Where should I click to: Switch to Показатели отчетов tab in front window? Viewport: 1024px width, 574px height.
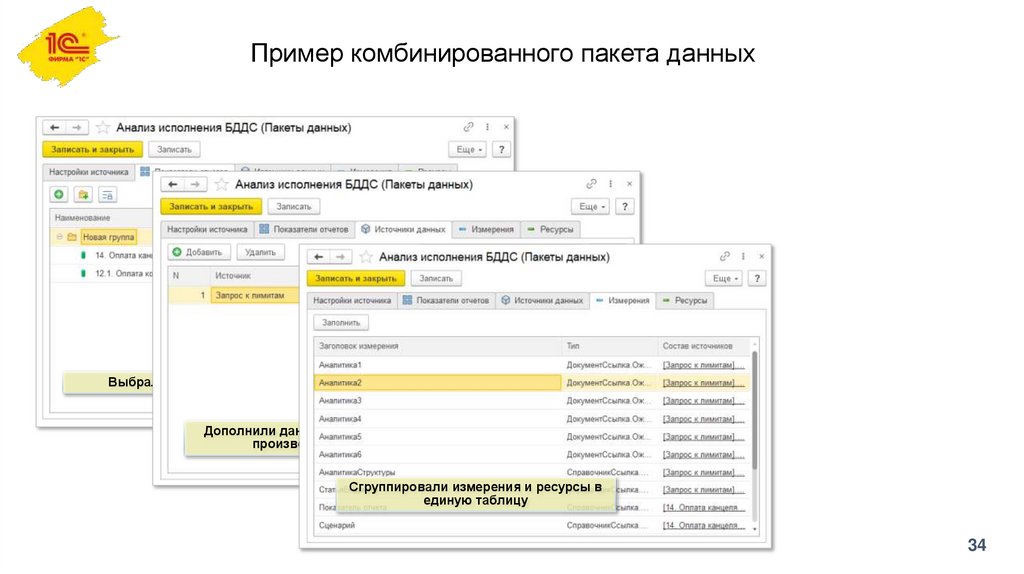446,300
